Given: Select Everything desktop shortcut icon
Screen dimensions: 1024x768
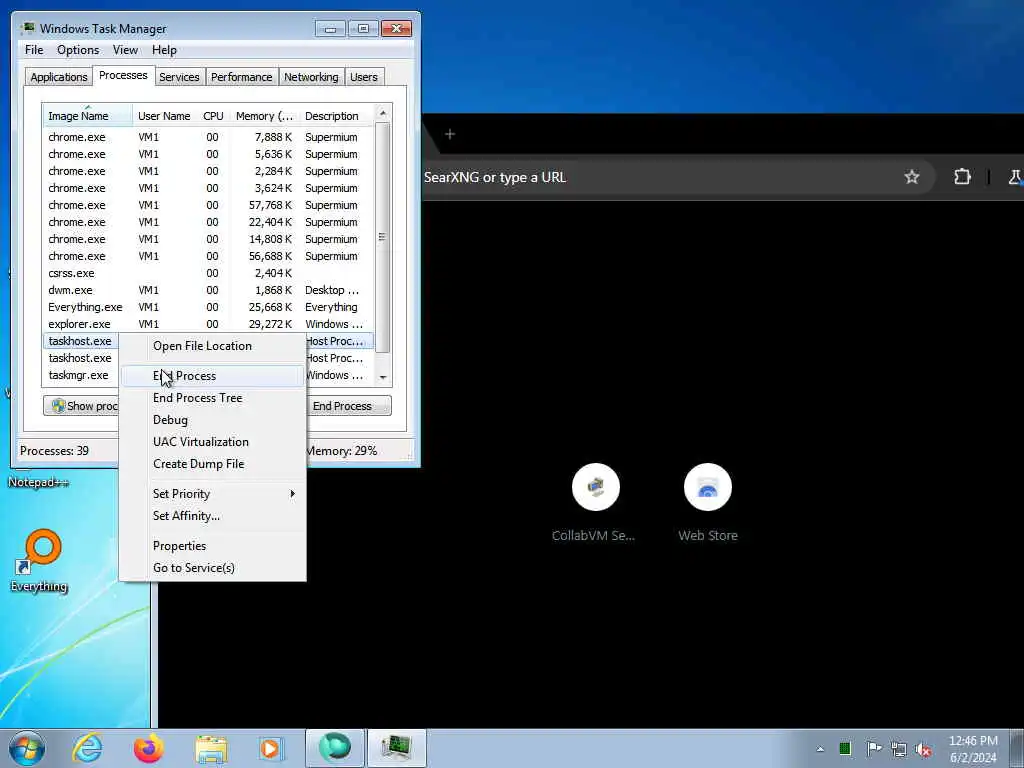Looking at the screenshot, I should click(40, 560).
